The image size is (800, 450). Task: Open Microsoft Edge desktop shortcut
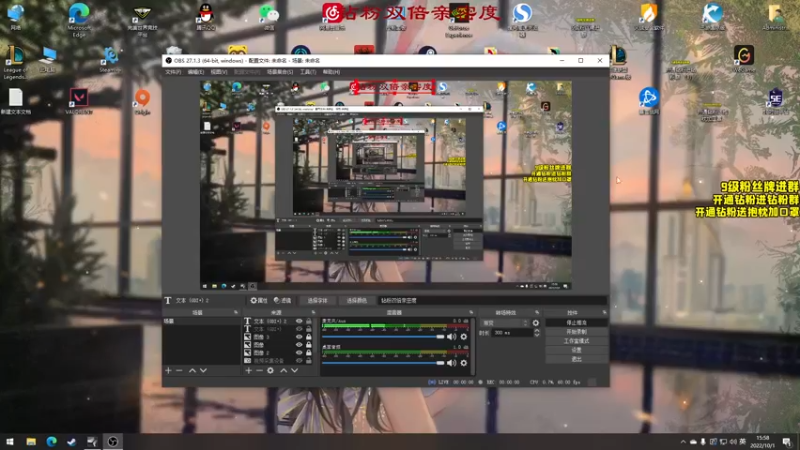[79, 19]
